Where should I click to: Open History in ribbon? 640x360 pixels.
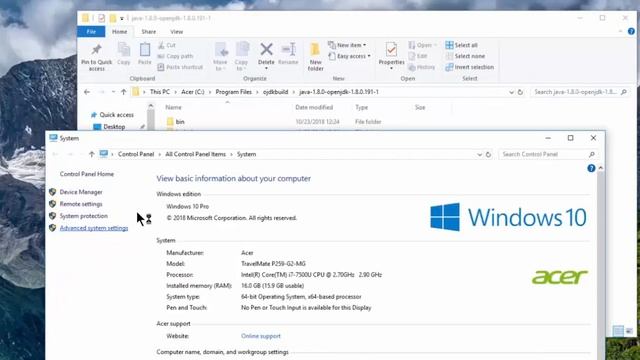tap(422, 67)
